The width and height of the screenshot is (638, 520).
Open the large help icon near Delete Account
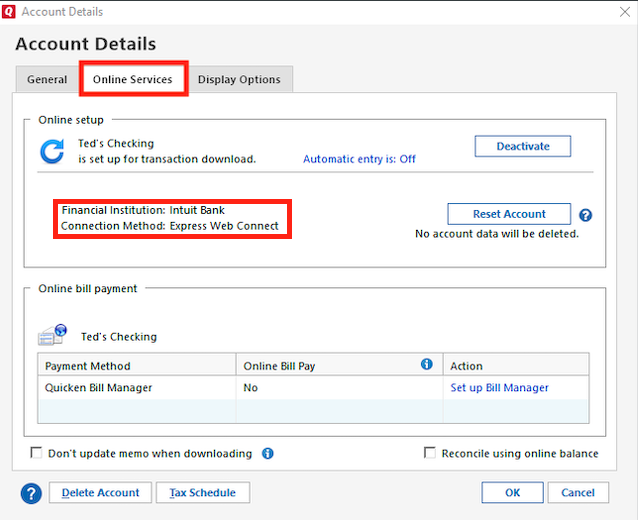[x=31, y=493]
